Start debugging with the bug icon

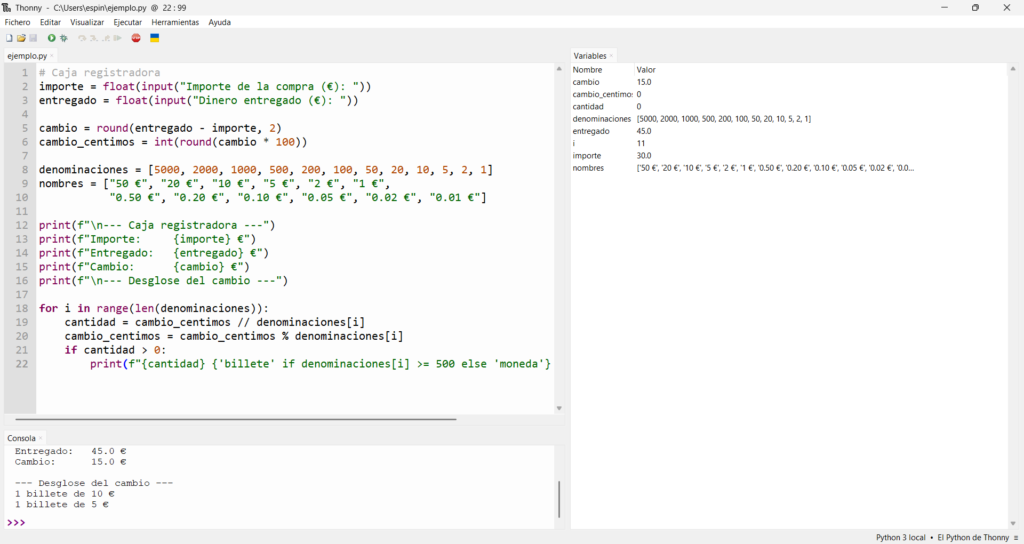[64, 38]
